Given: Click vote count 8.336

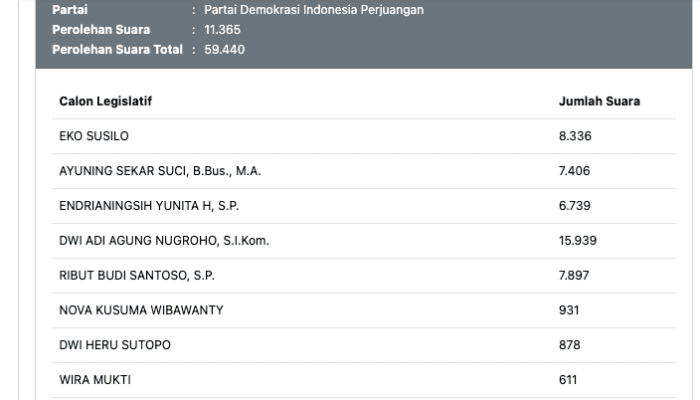Looking at the screenshot, I should coord(575,136).
